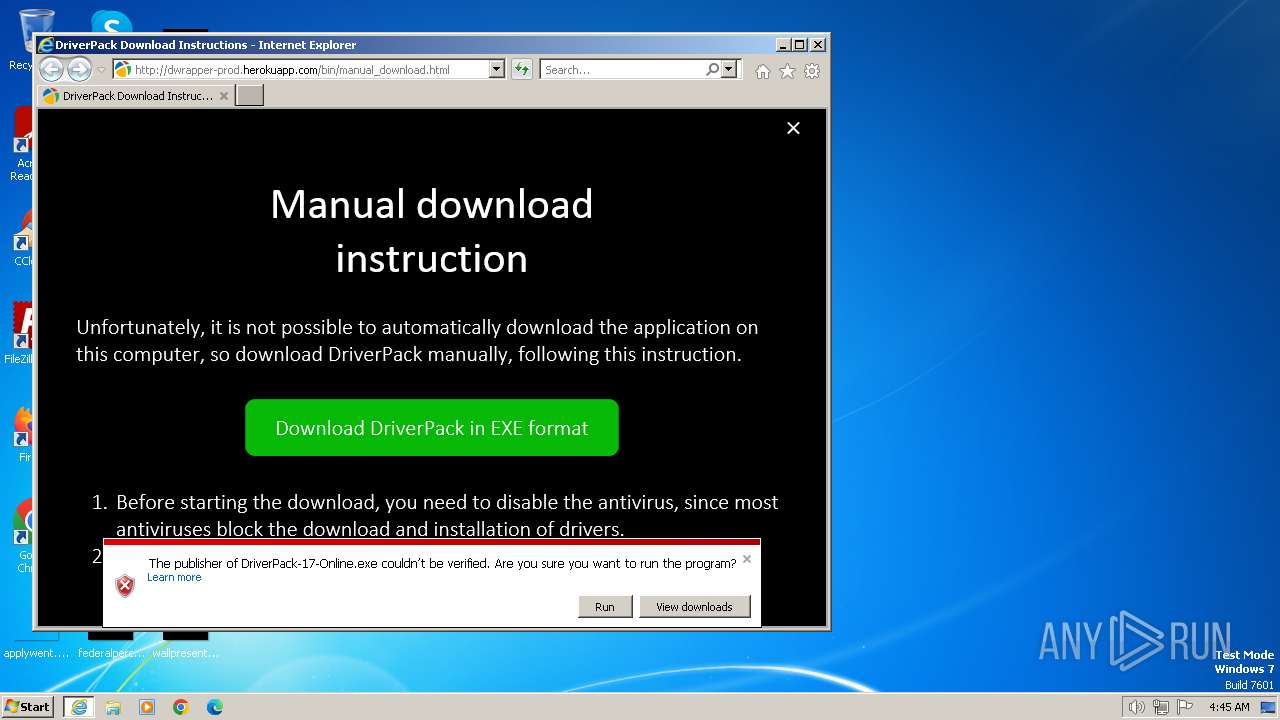Close the manual download instruction overlay
Image resolution: width=1280 pixels, height=720 pixels.
pyautogui.click(x=793, y=128)
